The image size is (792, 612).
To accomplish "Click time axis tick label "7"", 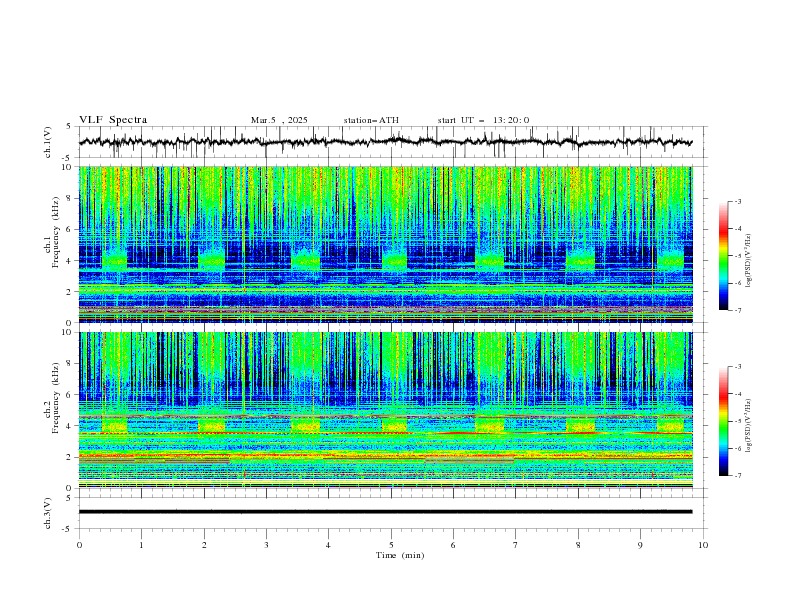I will pyautogui.click(x=516, y=545).
